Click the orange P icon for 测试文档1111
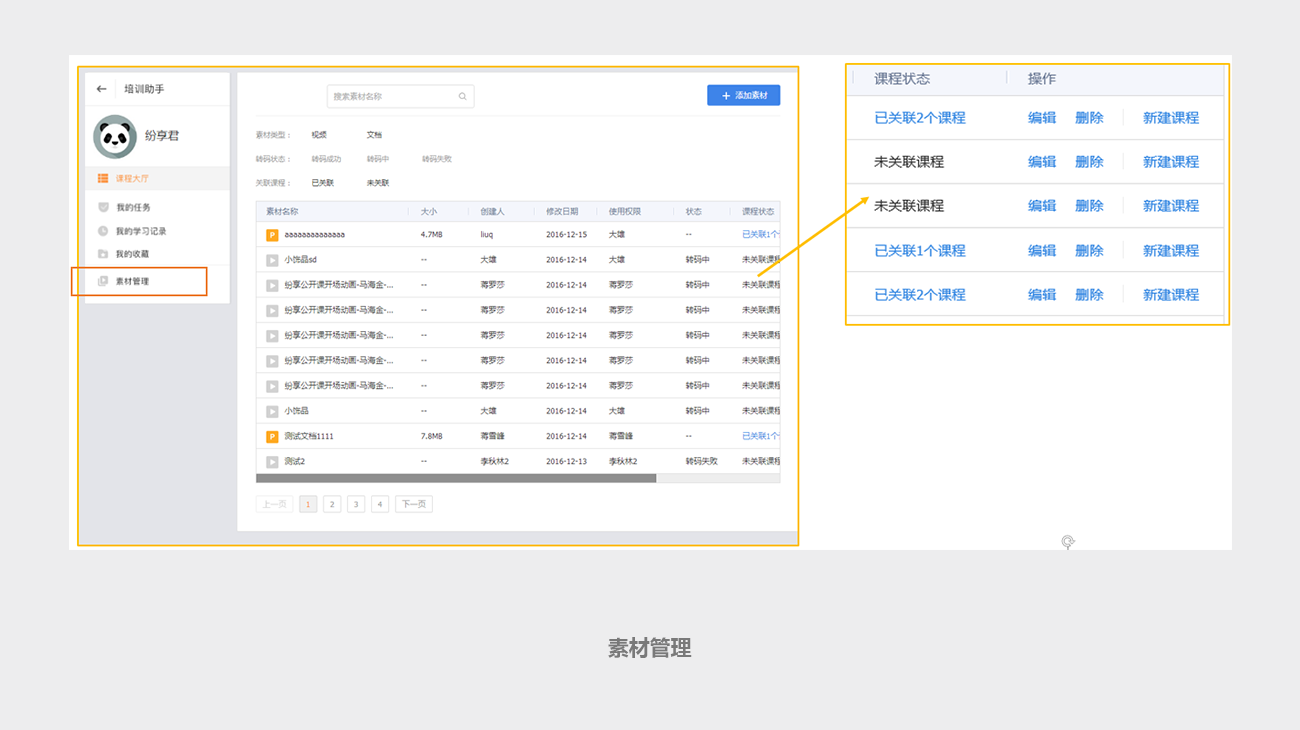 (272, 436)
